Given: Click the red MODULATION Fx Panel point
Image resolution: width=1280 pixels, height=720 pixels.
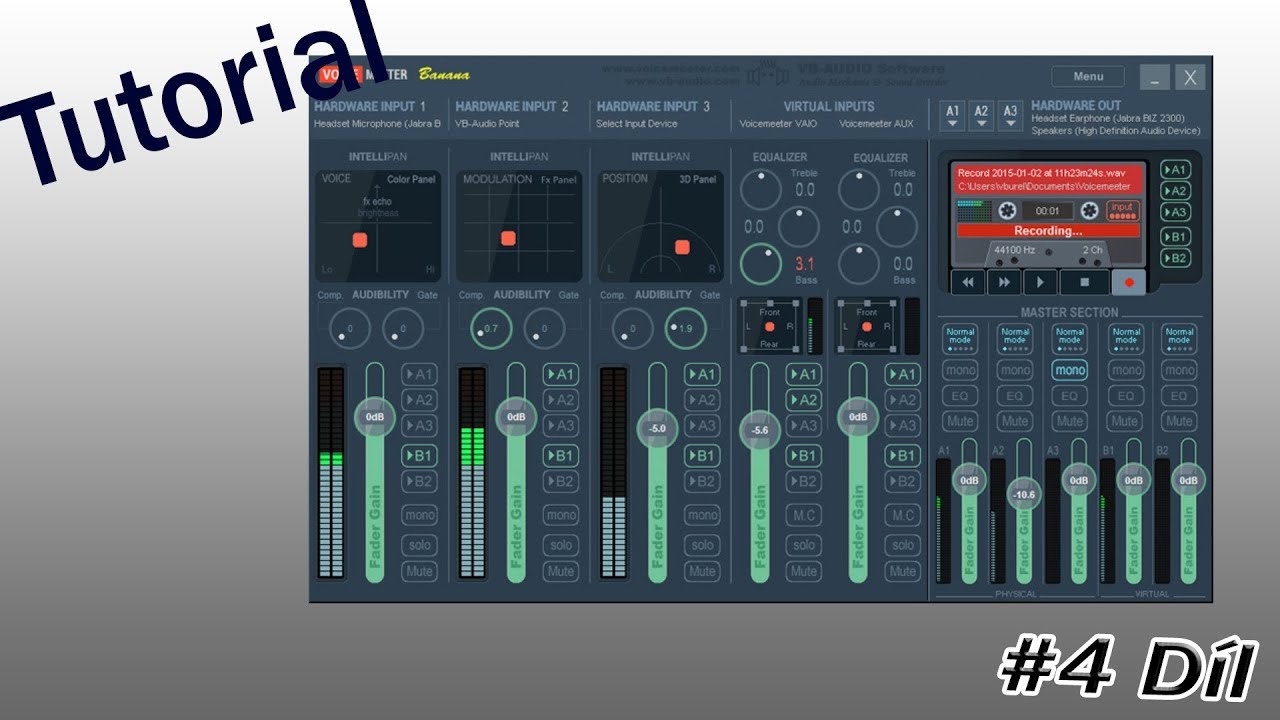Looking at the screenshot, I should coord(508,238).
